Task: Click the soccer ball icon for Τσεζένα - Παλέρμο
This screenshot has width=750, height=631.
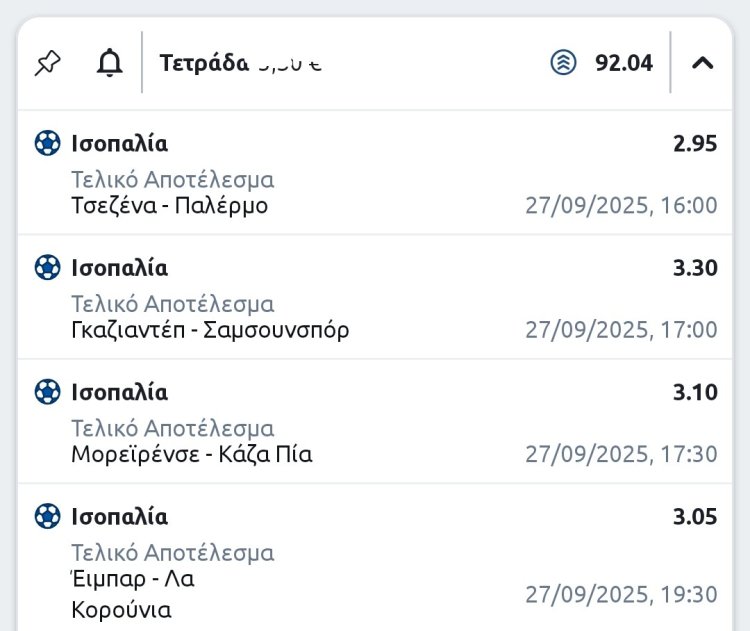Action: click(x=47, y=143)
